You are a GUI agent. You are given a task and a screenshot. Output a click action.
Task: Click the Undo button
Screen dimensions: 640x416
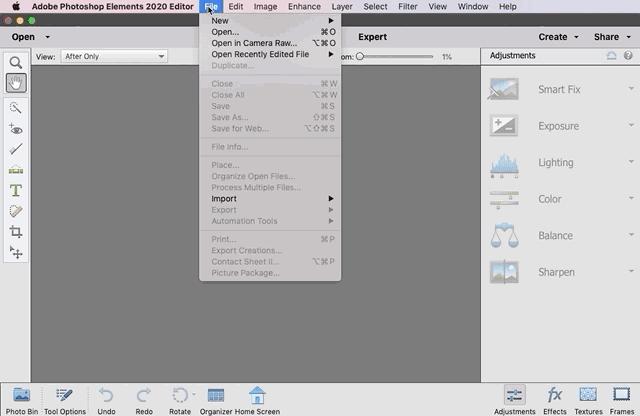[x=106, y=400]
